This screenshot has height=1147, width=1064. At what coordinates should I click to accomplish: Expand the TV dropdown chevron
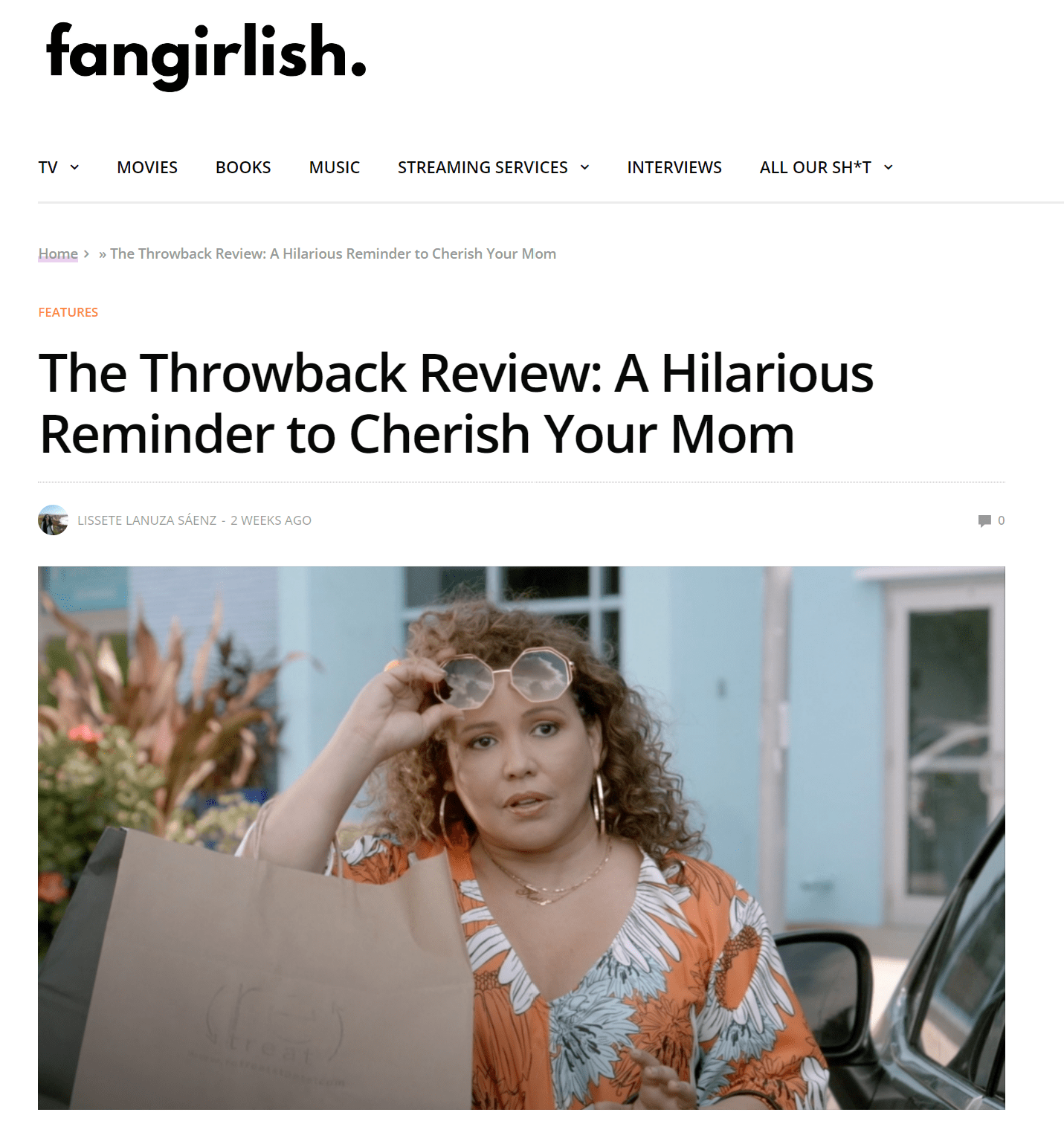click(x=74, y=167)
